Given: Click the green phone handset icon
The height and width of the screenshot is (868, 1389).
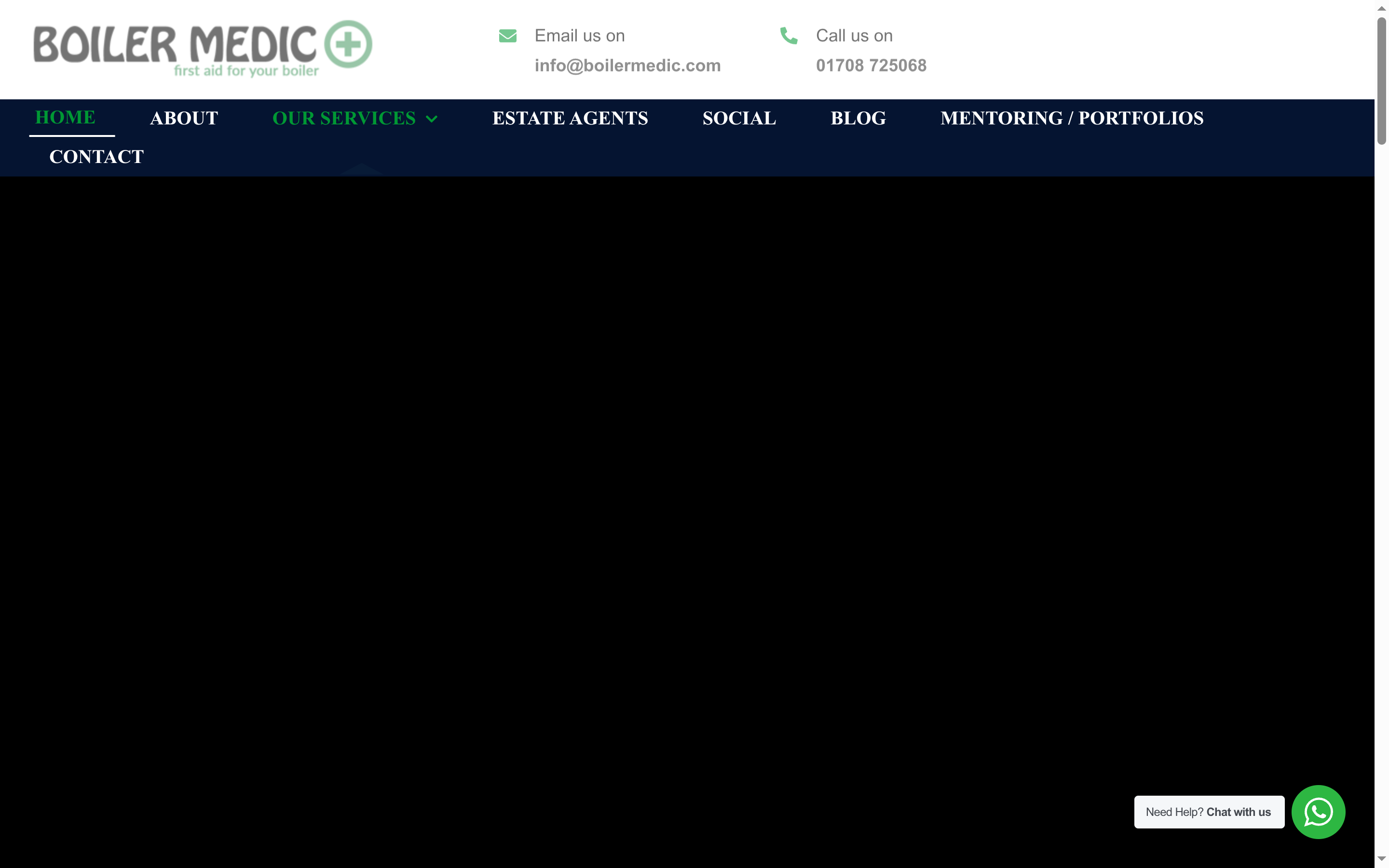Looking at the screenshot, I should click(x=789, y=36).
